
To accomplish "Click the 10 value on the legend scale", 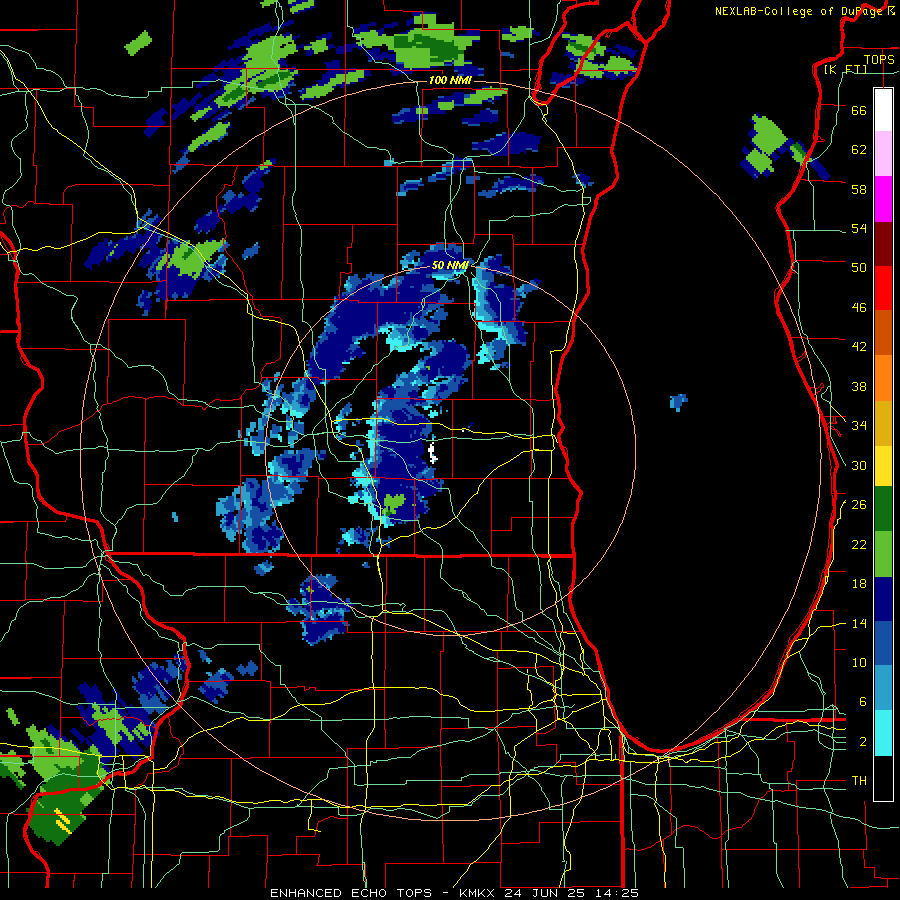I will pyautogui.click(x=859, y=662).
